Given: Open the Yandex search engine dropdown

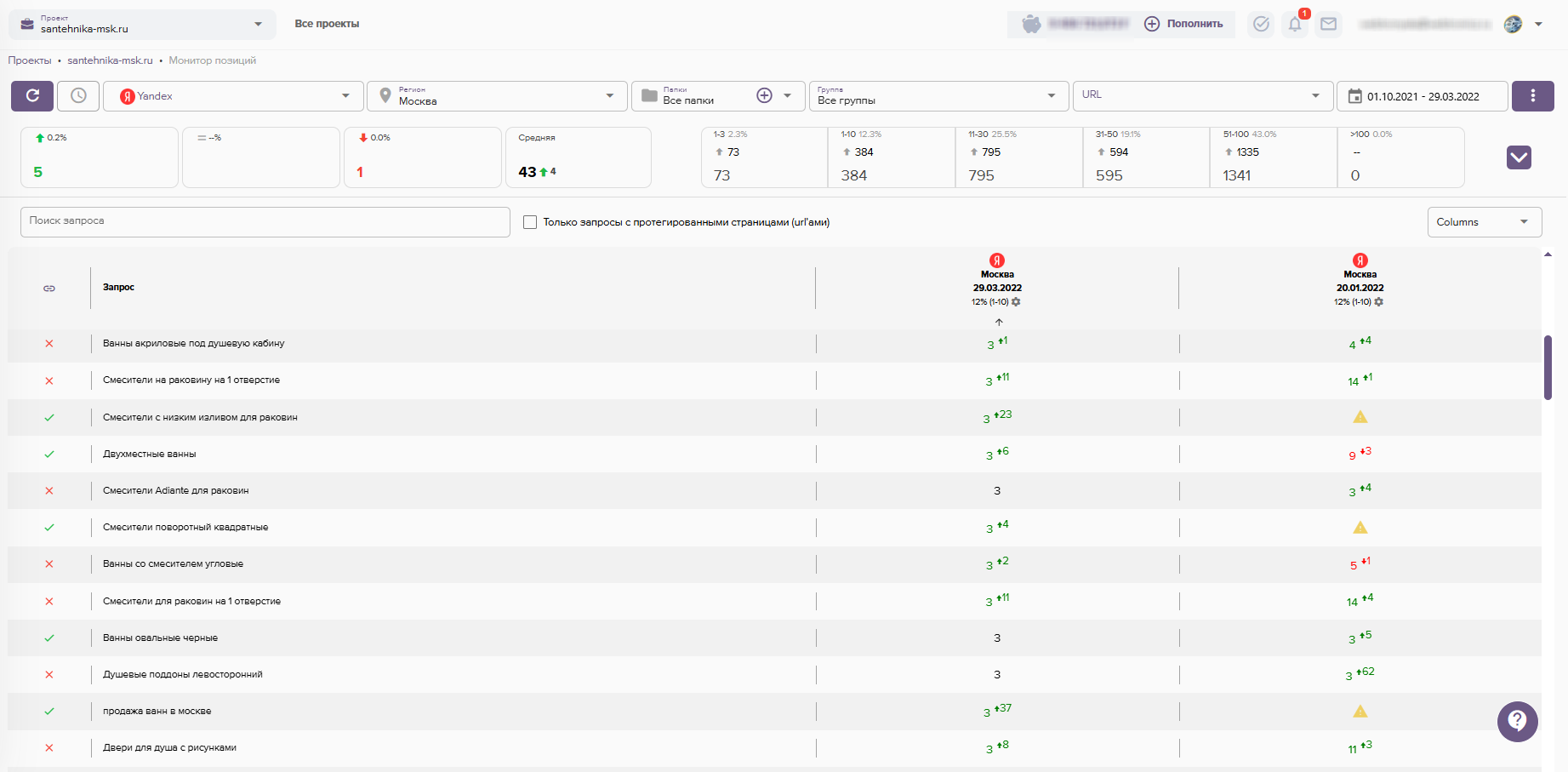Looking at the screenshot, I should 234,96.
